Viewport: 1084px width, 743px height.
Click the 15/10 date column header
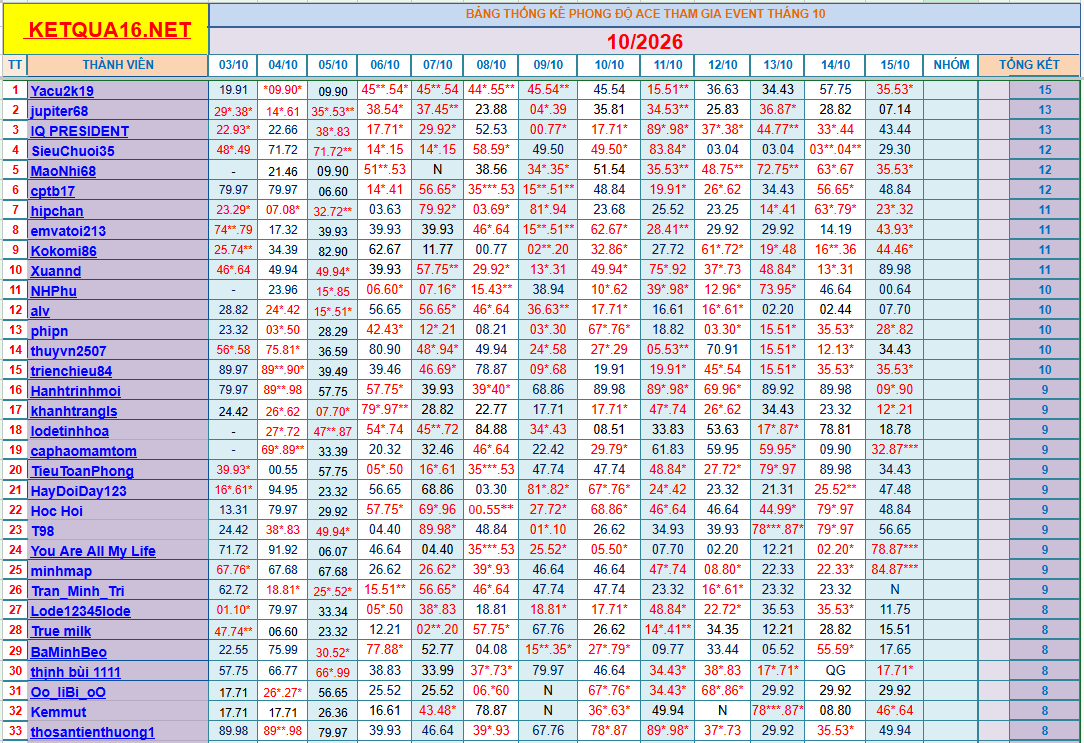click(x=895, y=65)
